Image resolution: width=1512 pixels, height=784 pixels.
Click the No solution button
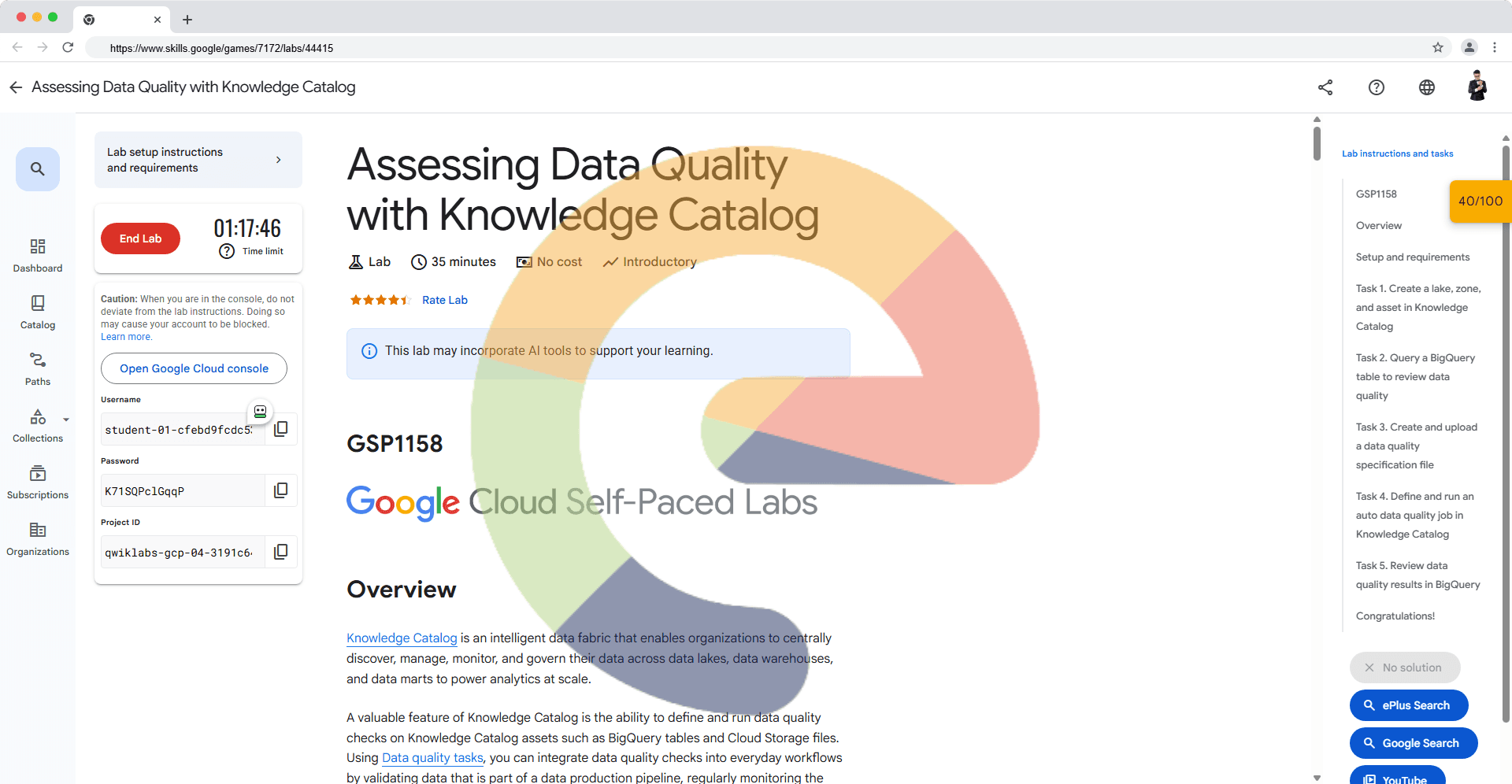1404,668
